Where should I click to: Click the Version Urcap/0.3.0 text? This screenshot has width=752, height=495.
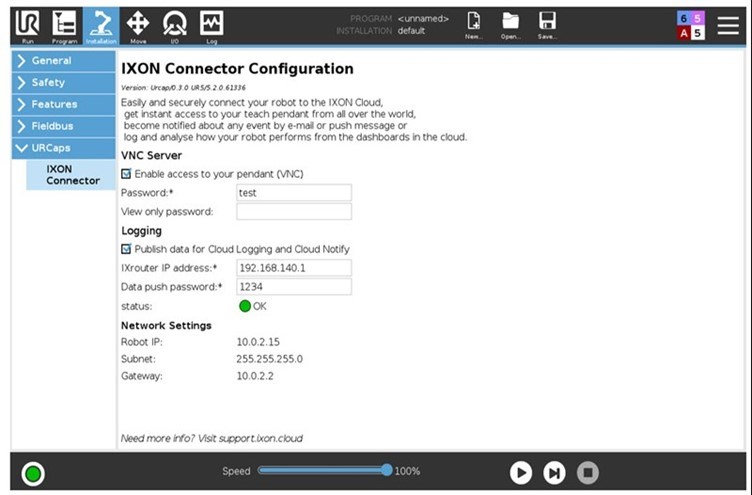pos(183,88)
